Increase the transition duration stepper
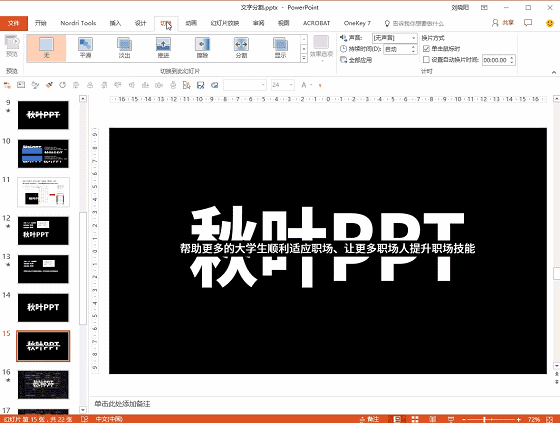The image size is (560, 423). tap(414, 47)
